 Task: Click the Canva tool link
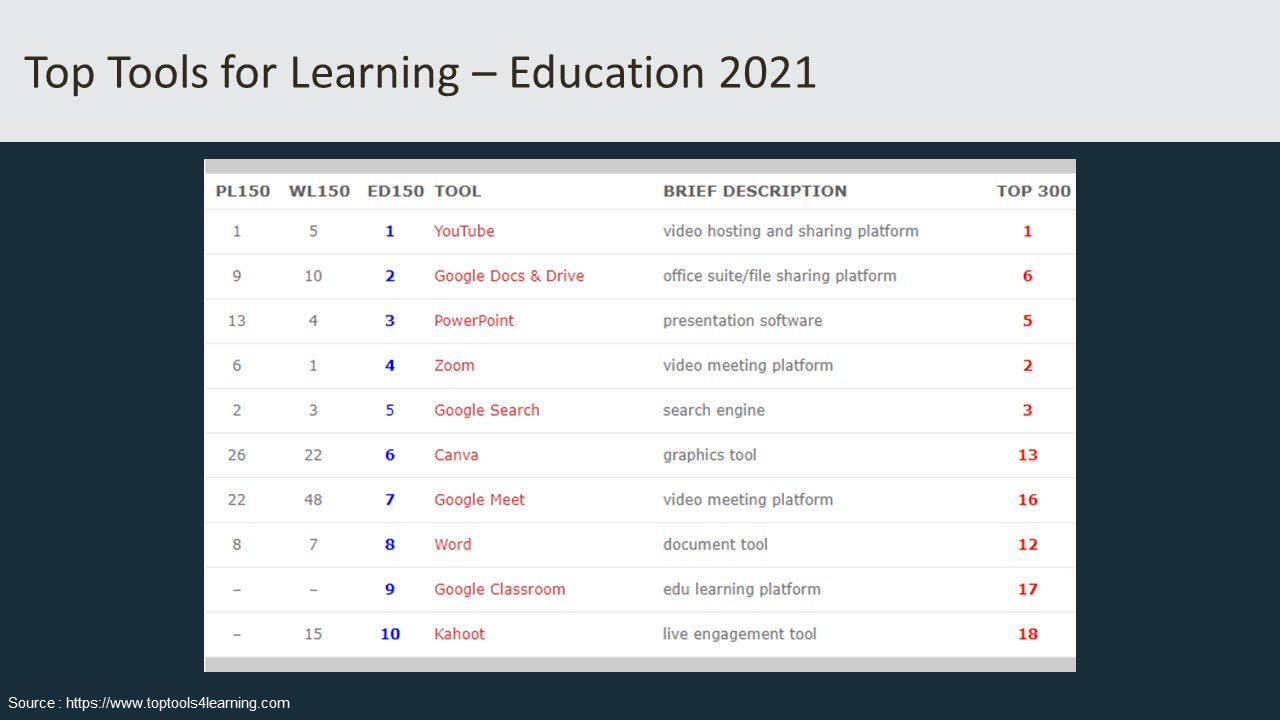tap(456, 455)
